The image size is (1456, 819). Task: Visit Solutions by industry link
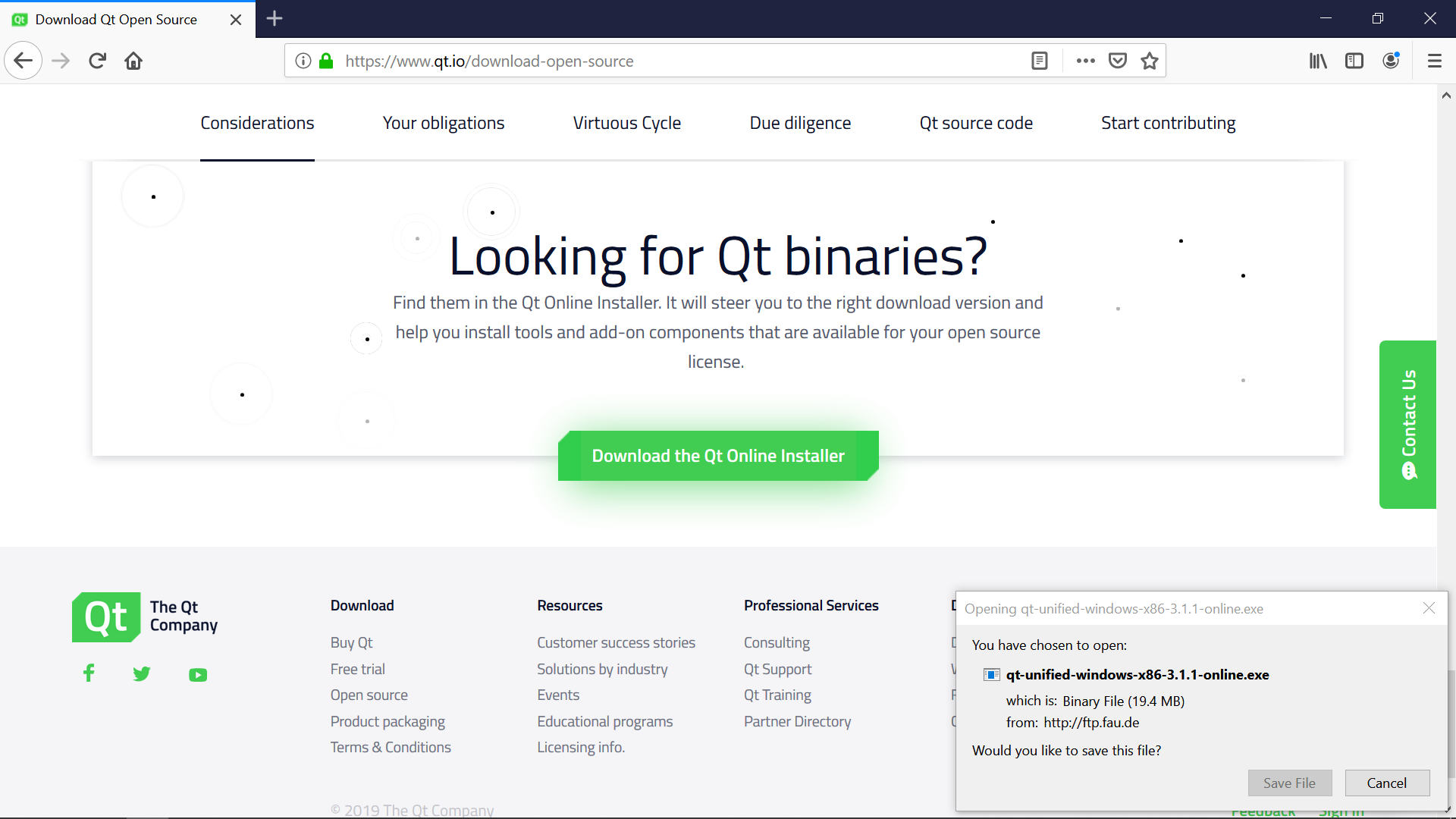point(602,669)
